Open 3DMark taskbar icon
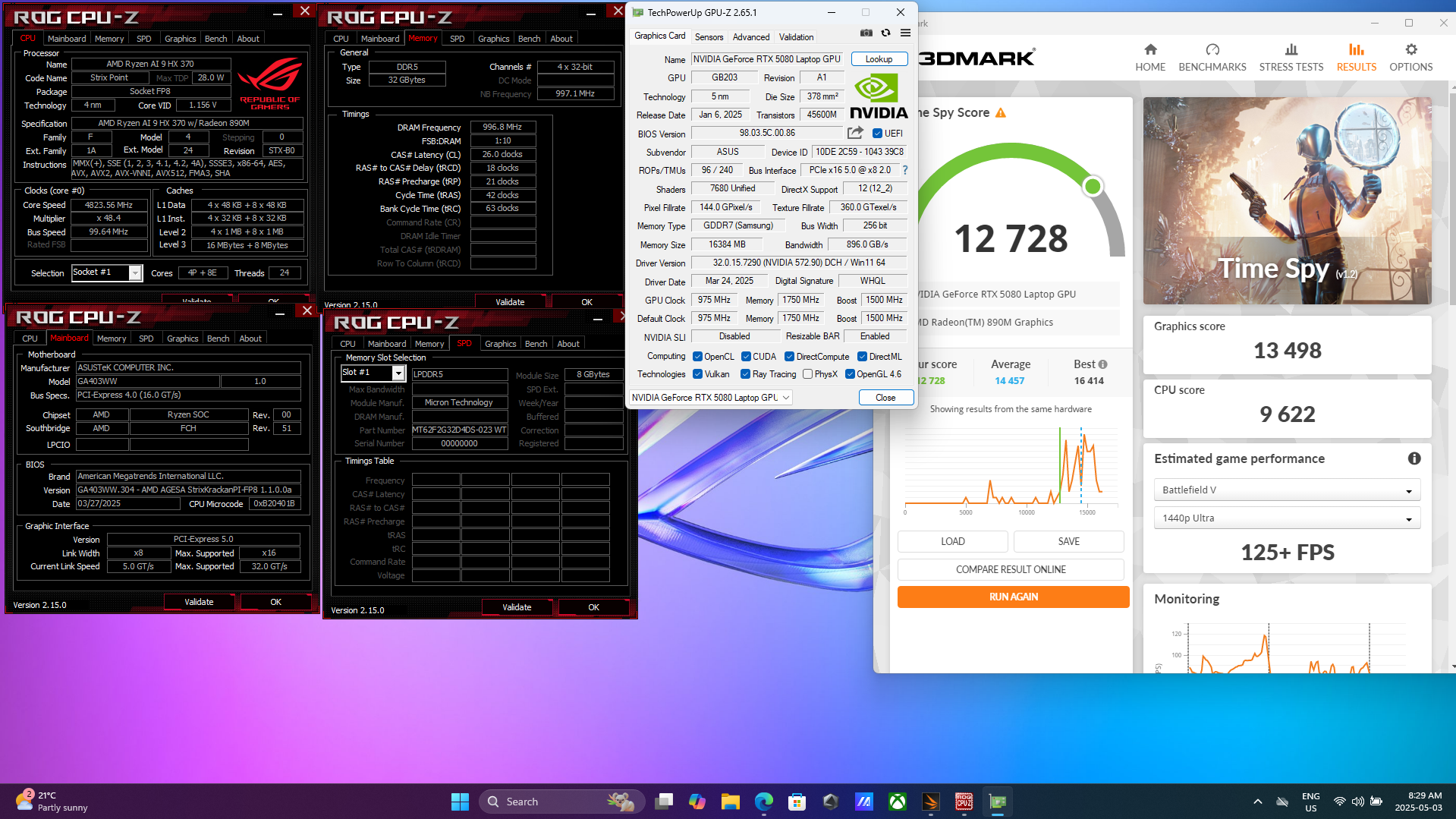This screenshot has height=819, width=1456. (931, 802)
